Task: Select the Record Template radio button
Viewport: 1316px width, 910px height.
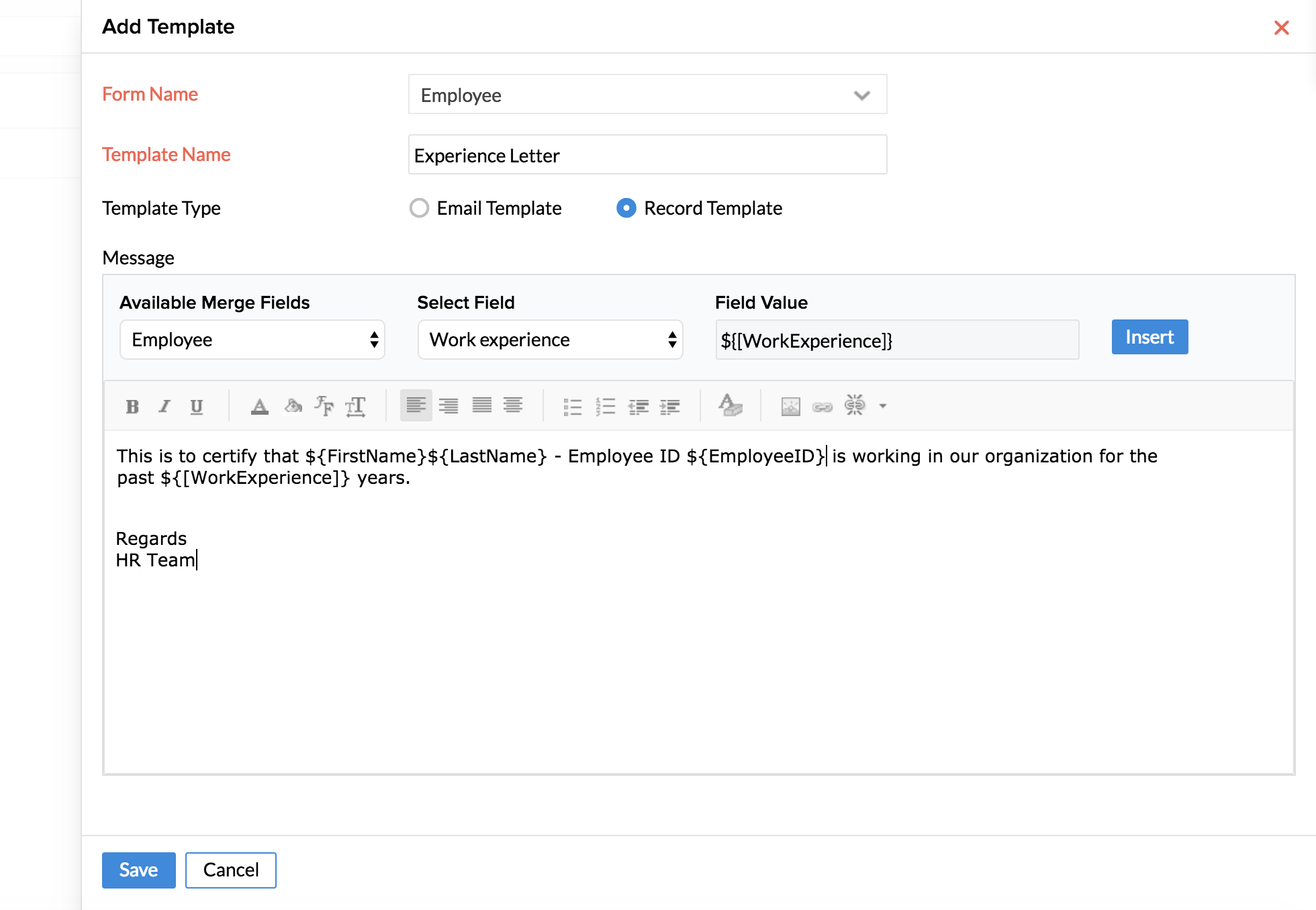Action: pyautogui.click(x=626, y=208)
